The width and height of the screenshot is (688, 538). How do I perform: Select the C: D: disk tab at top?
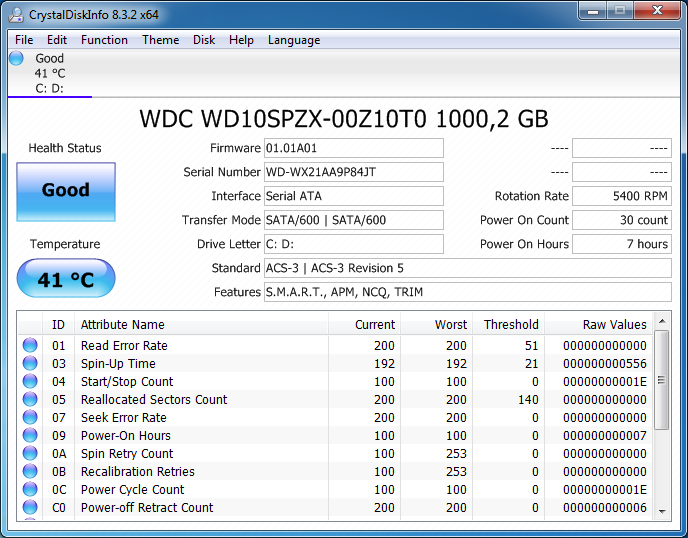click(50, 74)
